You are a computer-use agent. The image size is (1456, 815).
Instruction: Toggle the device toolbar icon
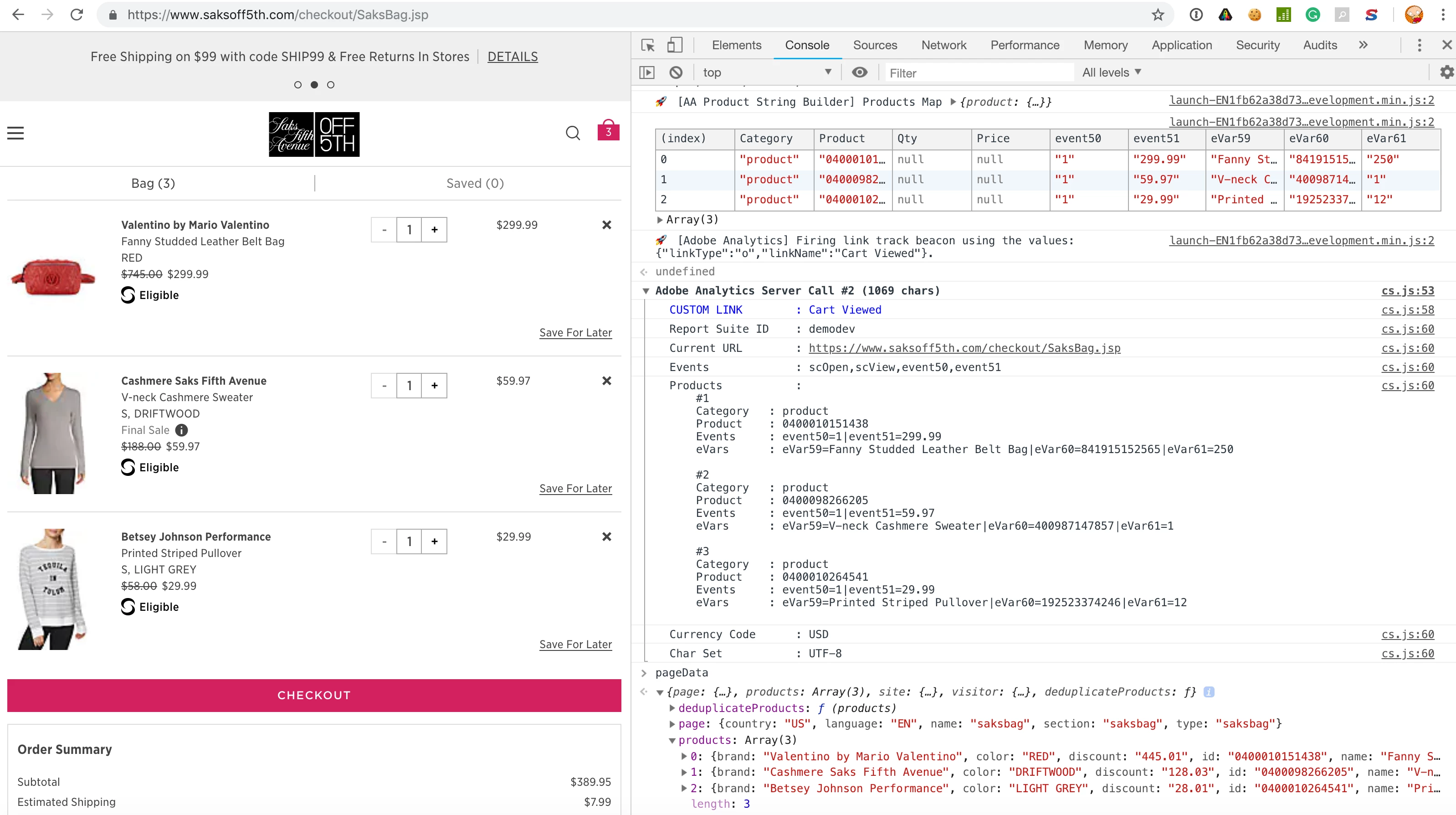point(674,45)
